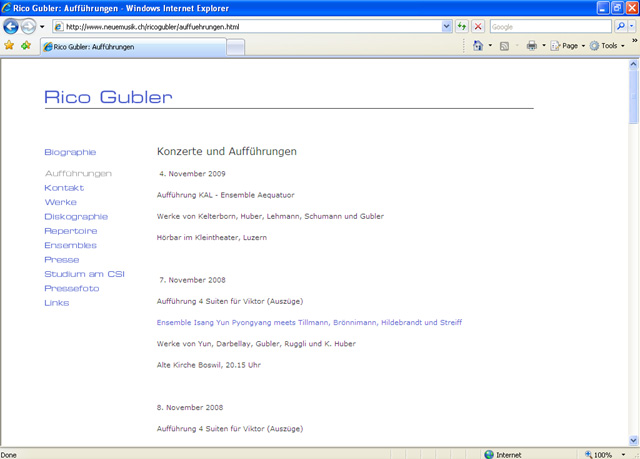
Task: Click the Back navigation button
Action: (x=12, y=27)
